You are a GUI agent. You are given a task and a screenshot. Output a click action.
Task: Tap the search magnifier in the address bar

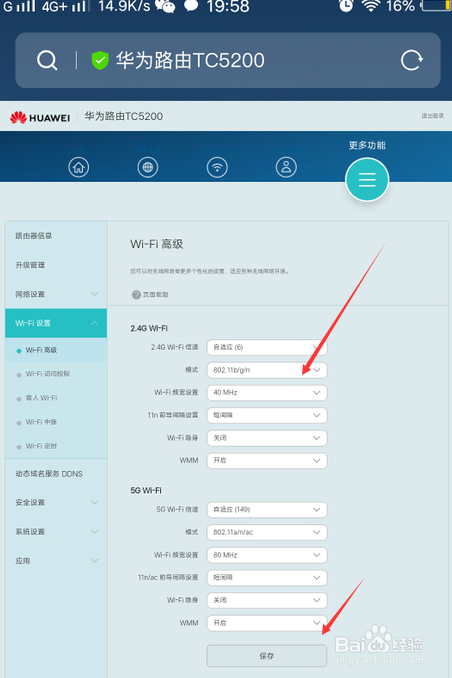pos(47,60)
